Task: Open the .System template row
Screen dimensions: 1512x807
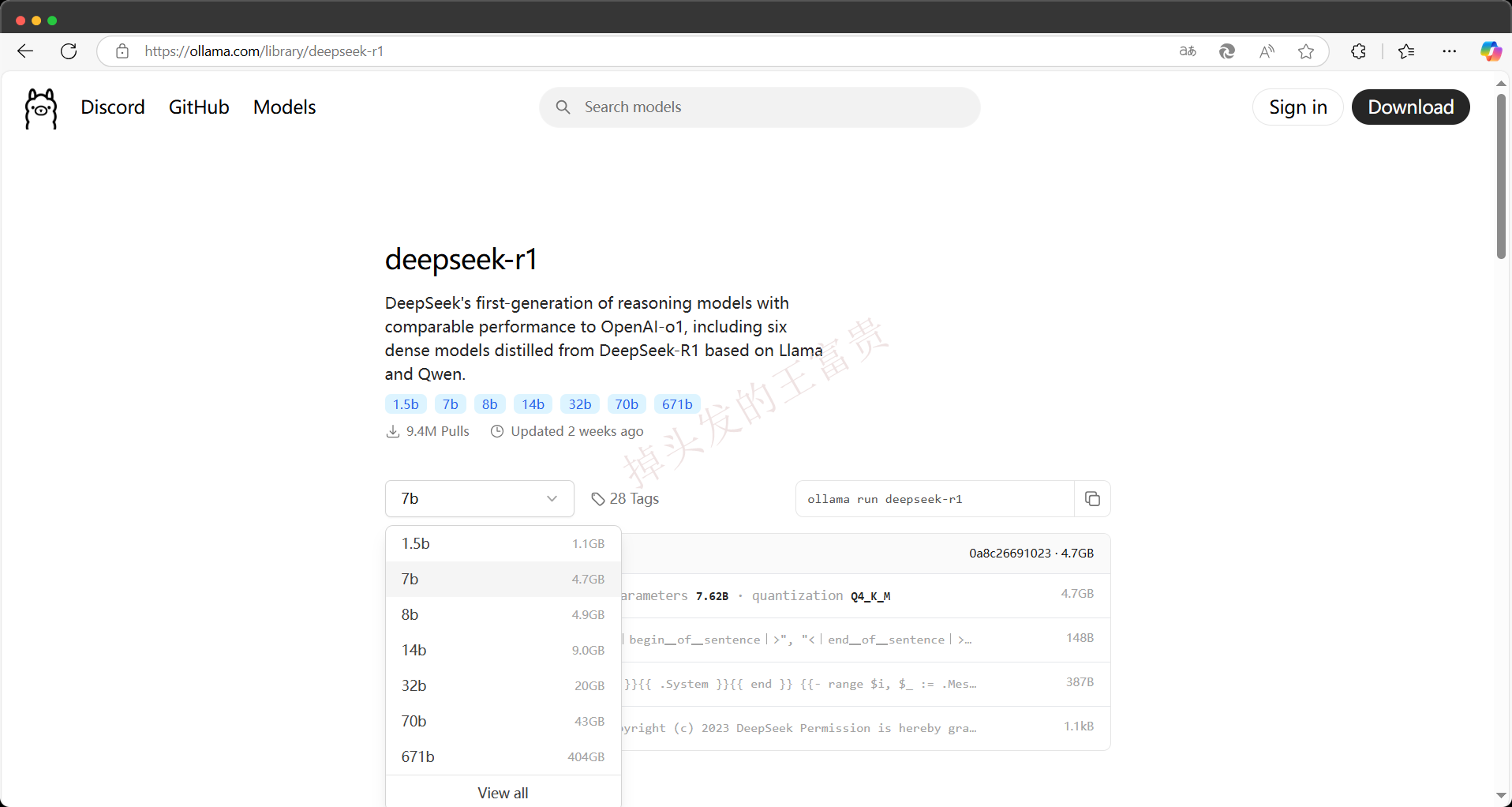Action: pos(866,685)
